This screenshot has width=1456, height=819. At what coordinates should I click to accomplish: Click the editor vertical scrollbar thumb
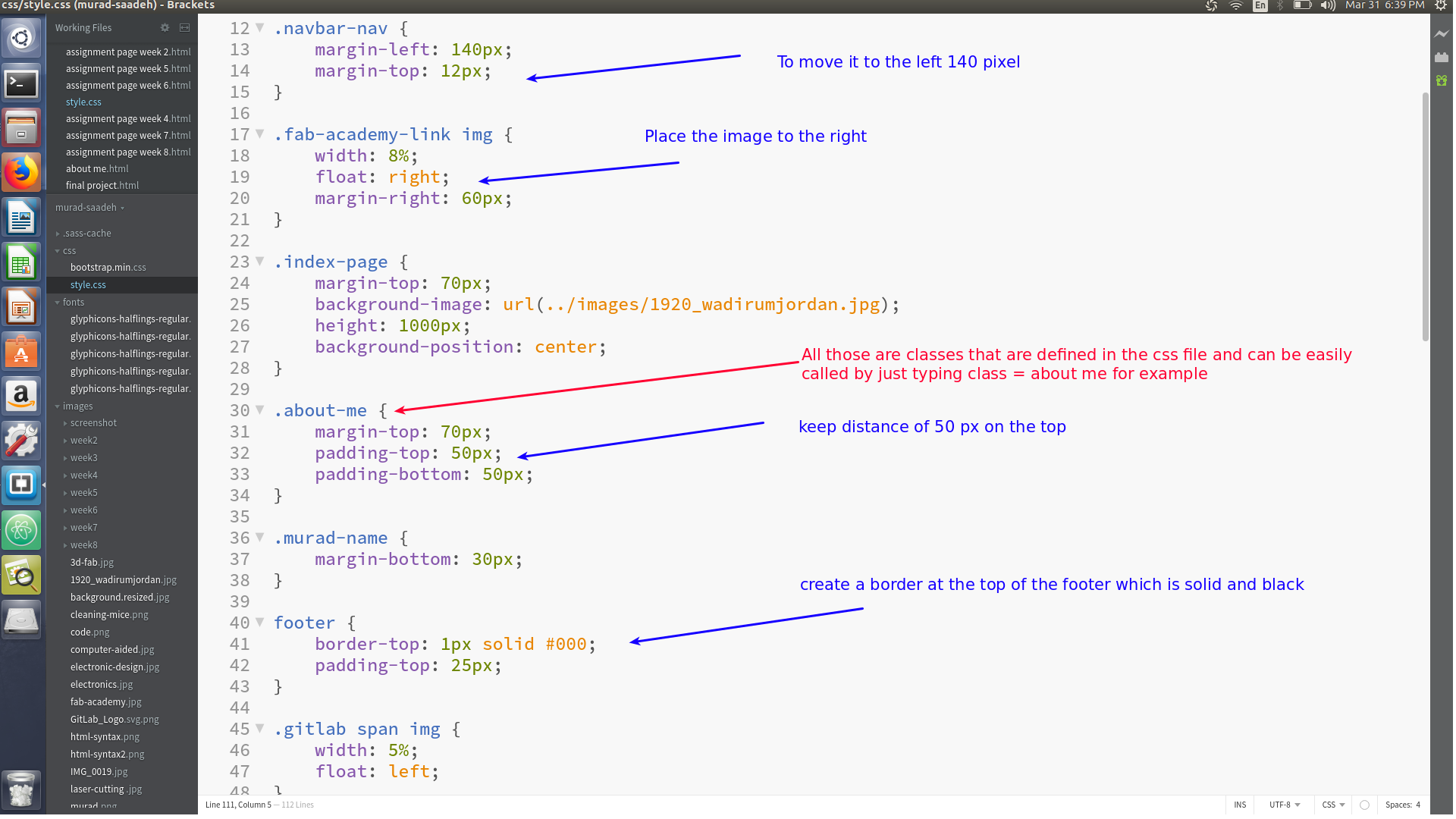[x=1425, y=216]
